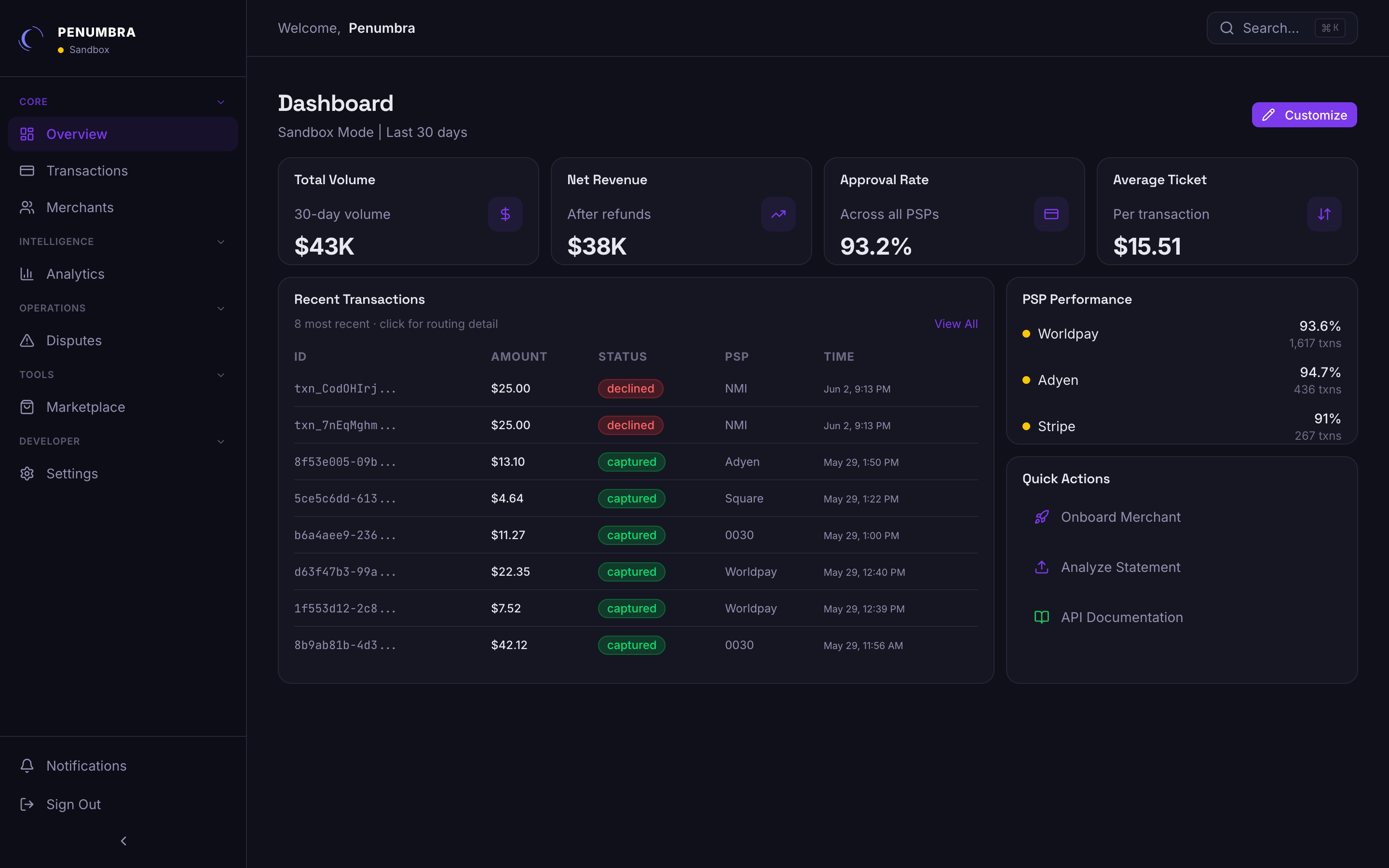Click the Sign Out arrow icon
Screen dimensions: 1389x868
click(x=27, y=804)
